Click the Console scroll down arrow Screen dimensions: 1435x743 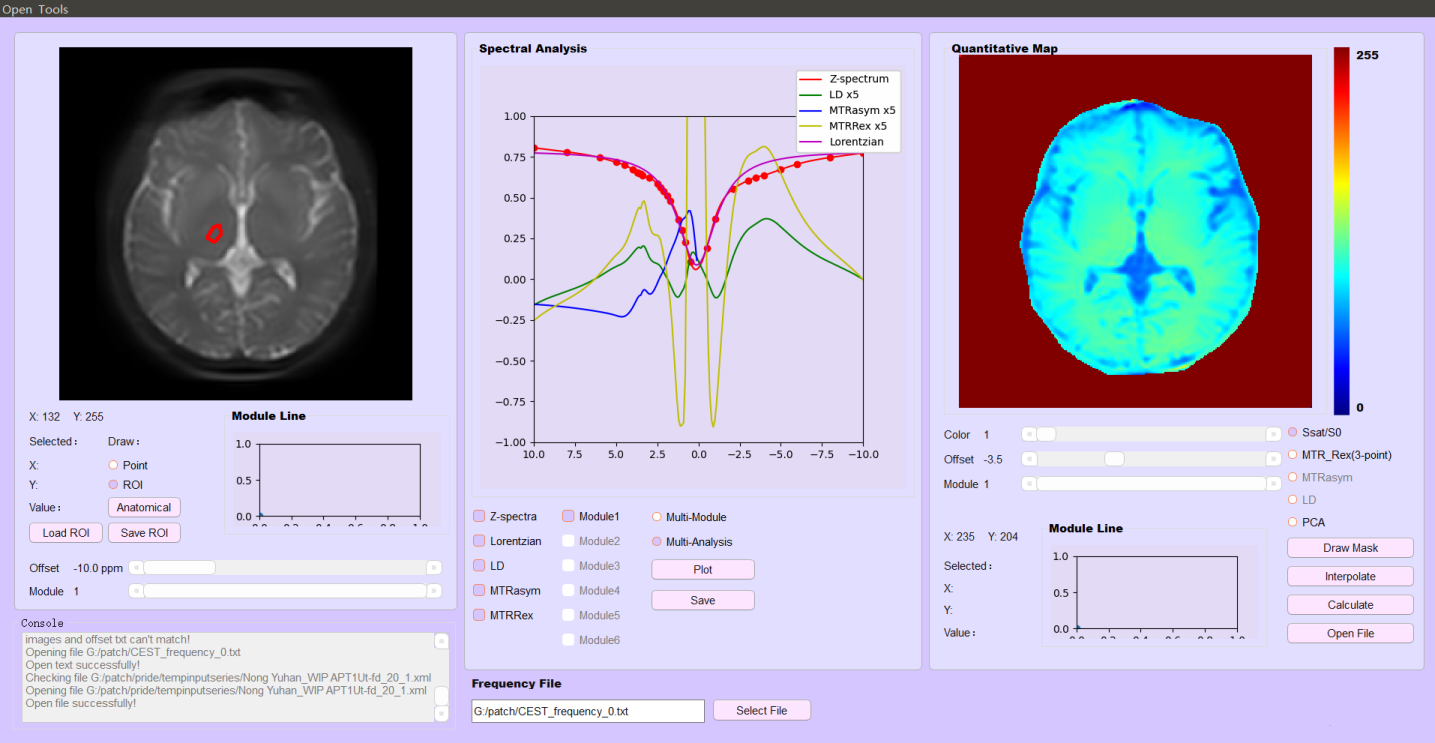coord(441,713)
